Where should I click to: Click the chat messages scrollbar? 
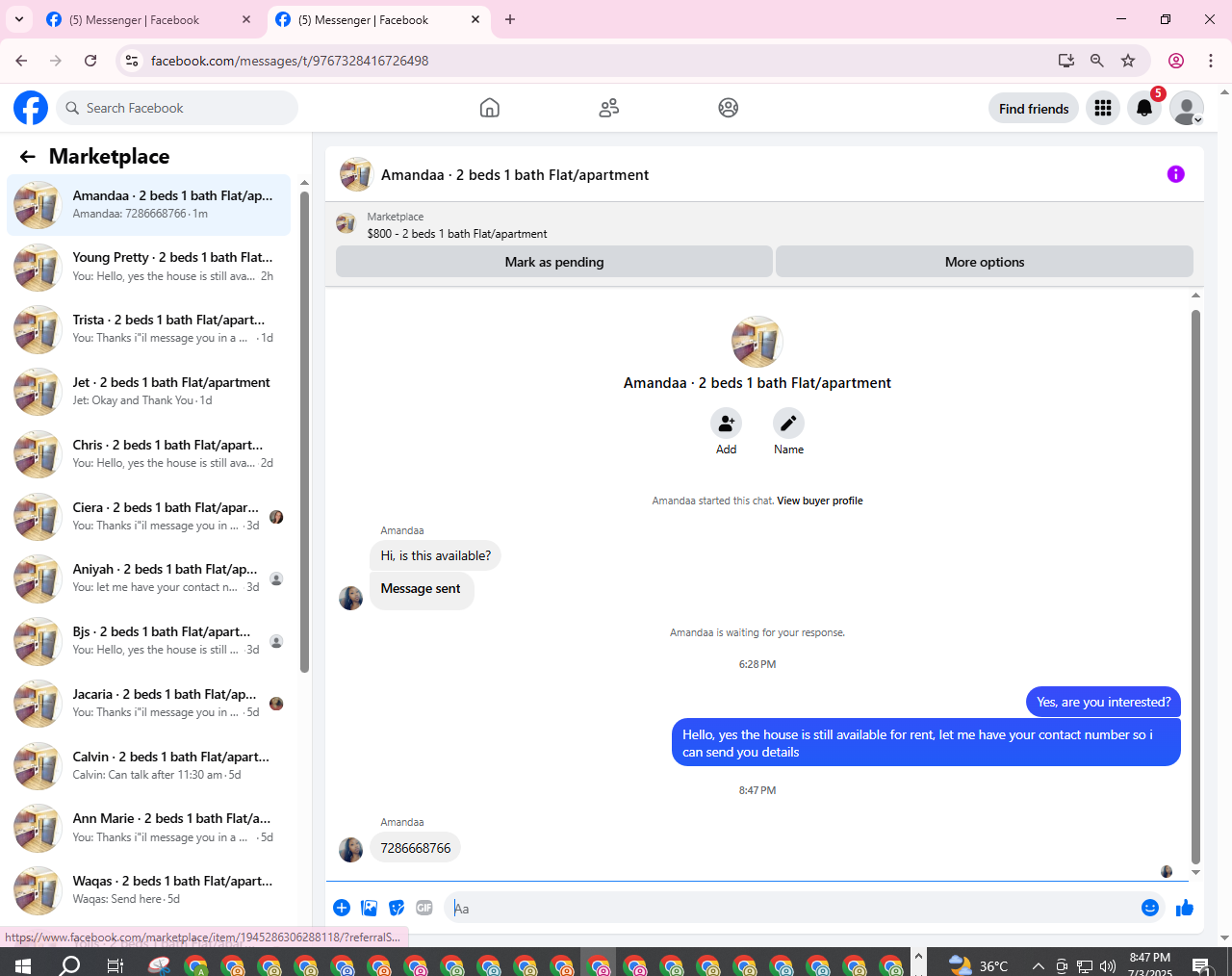coord(1195,587)
